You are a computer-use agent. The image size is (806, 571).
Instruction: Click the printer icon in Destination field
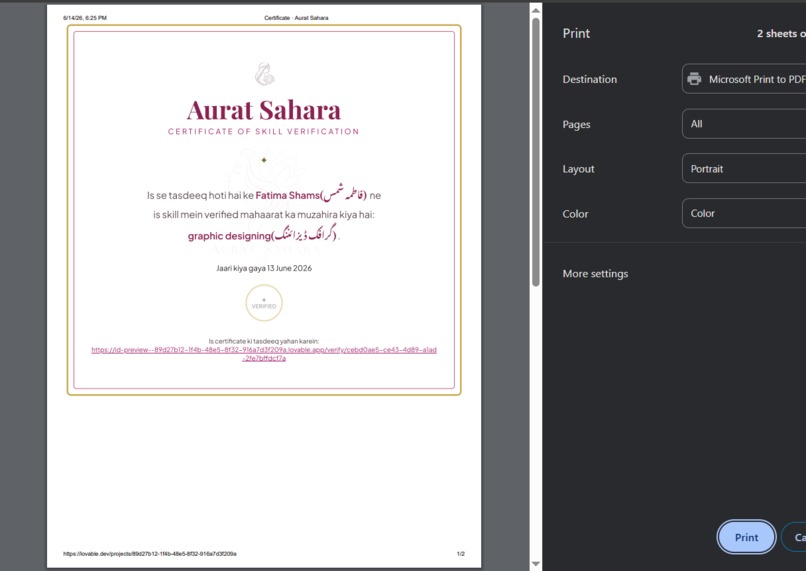[x=694, y=79]
